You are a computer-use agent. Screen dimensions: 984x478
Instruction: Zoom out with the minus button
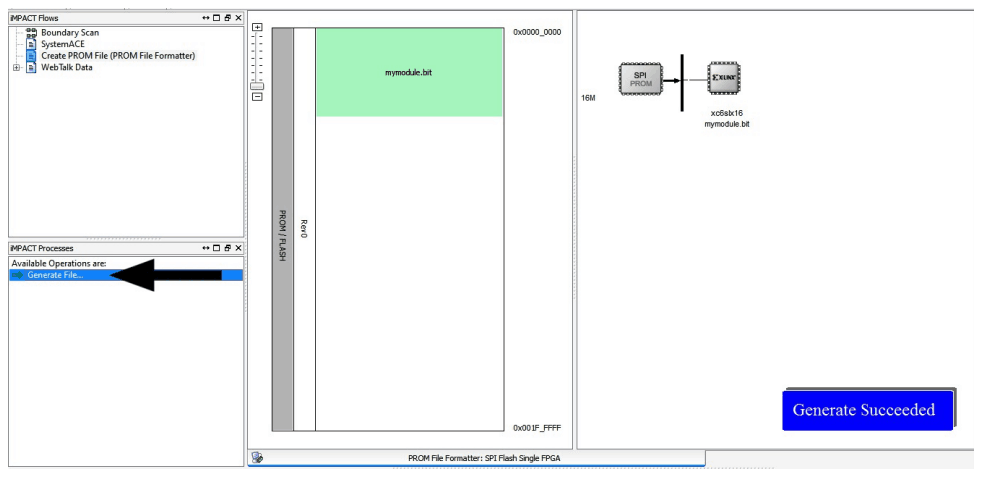pos(257,97)
